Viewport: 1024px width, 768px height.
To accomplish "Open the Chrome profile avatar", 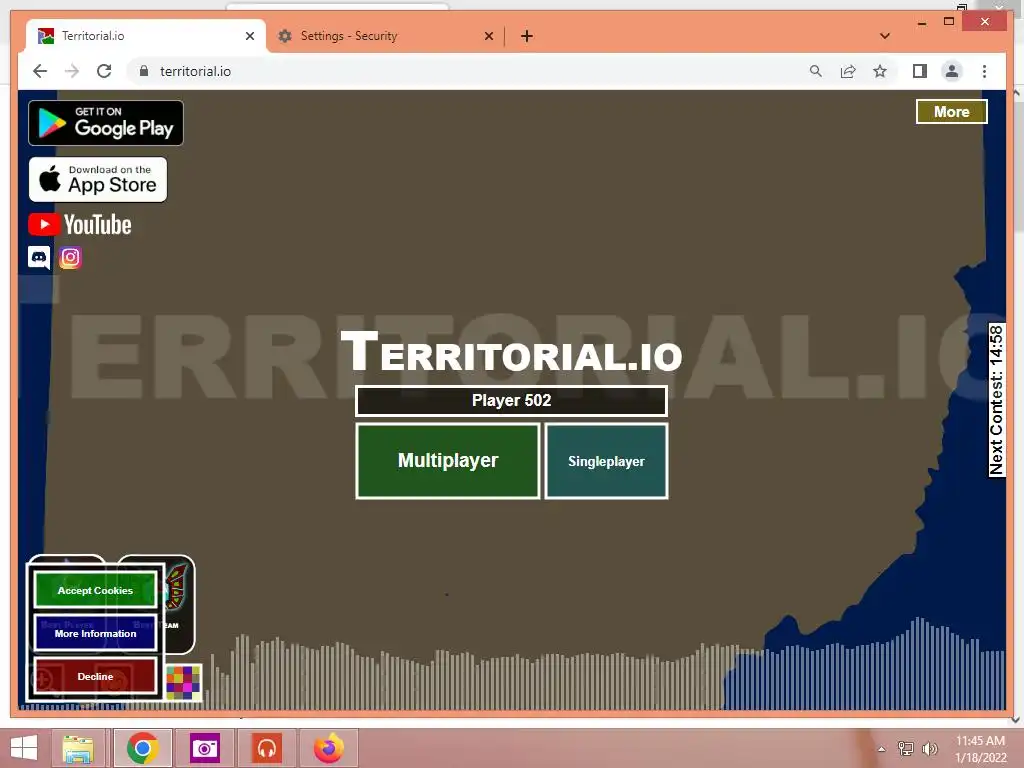I will (952, 71).
